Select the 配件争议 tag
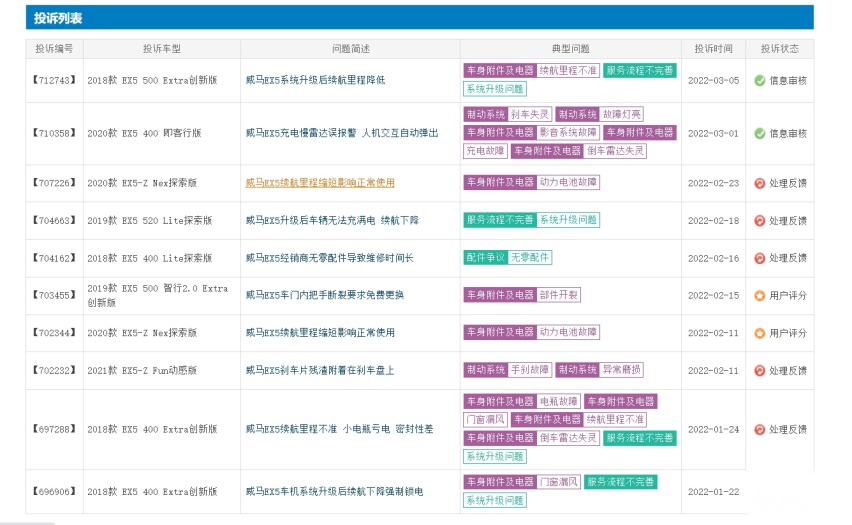This screenshot has height=525, width=852. [485, 257]
